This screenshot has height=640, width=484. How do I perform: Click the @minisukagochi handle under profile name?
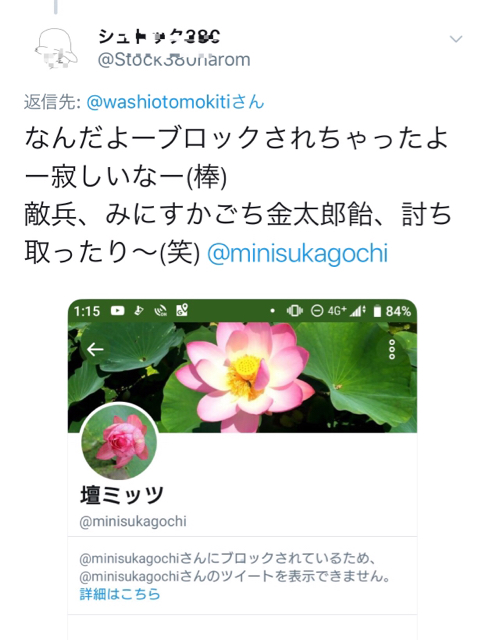click(133, 521)
